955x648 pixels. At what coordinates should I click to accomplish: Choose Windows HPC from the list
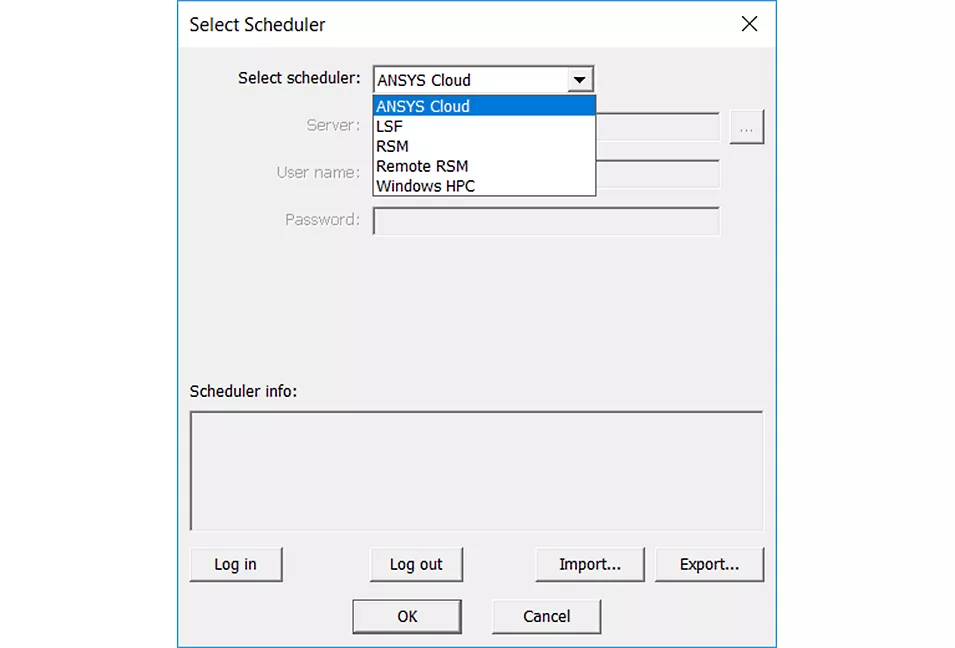(484, 186)
